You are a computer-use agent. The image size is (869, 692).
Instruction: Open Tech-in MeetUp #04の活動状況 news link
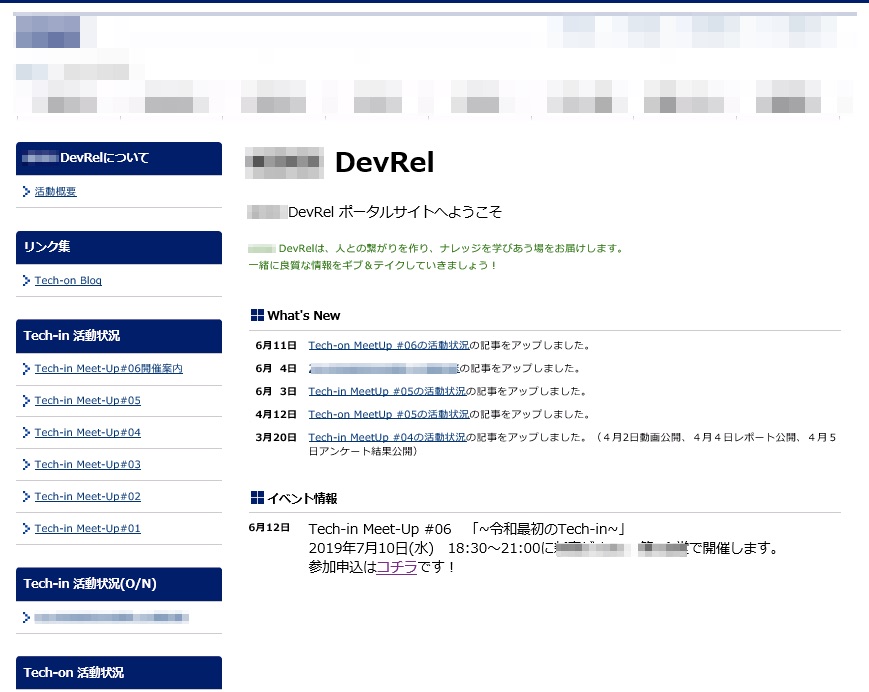pos(387,437)
